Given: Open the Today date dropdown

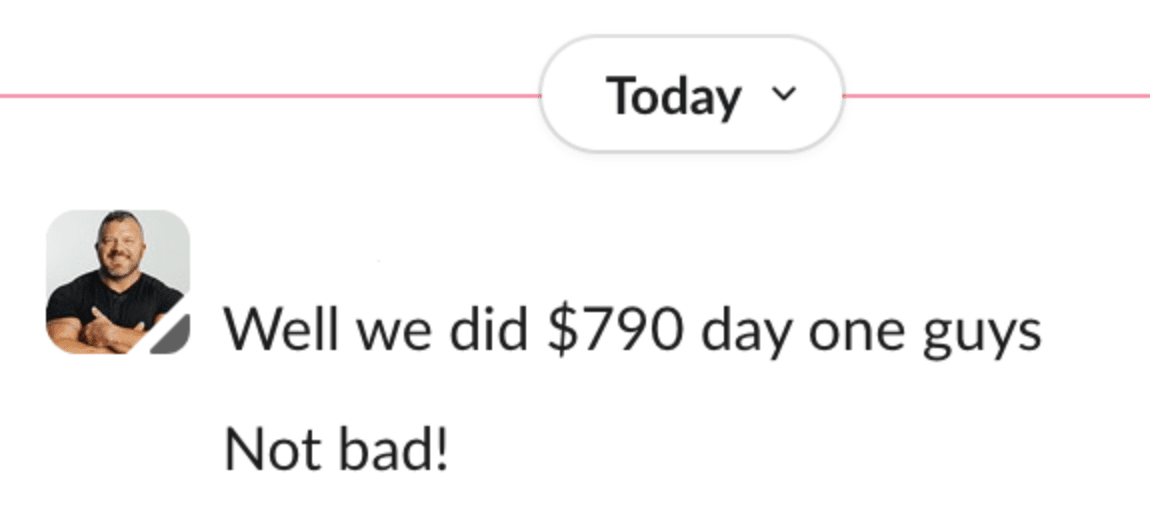Looking at the screenshot, I should coord(691,96).
